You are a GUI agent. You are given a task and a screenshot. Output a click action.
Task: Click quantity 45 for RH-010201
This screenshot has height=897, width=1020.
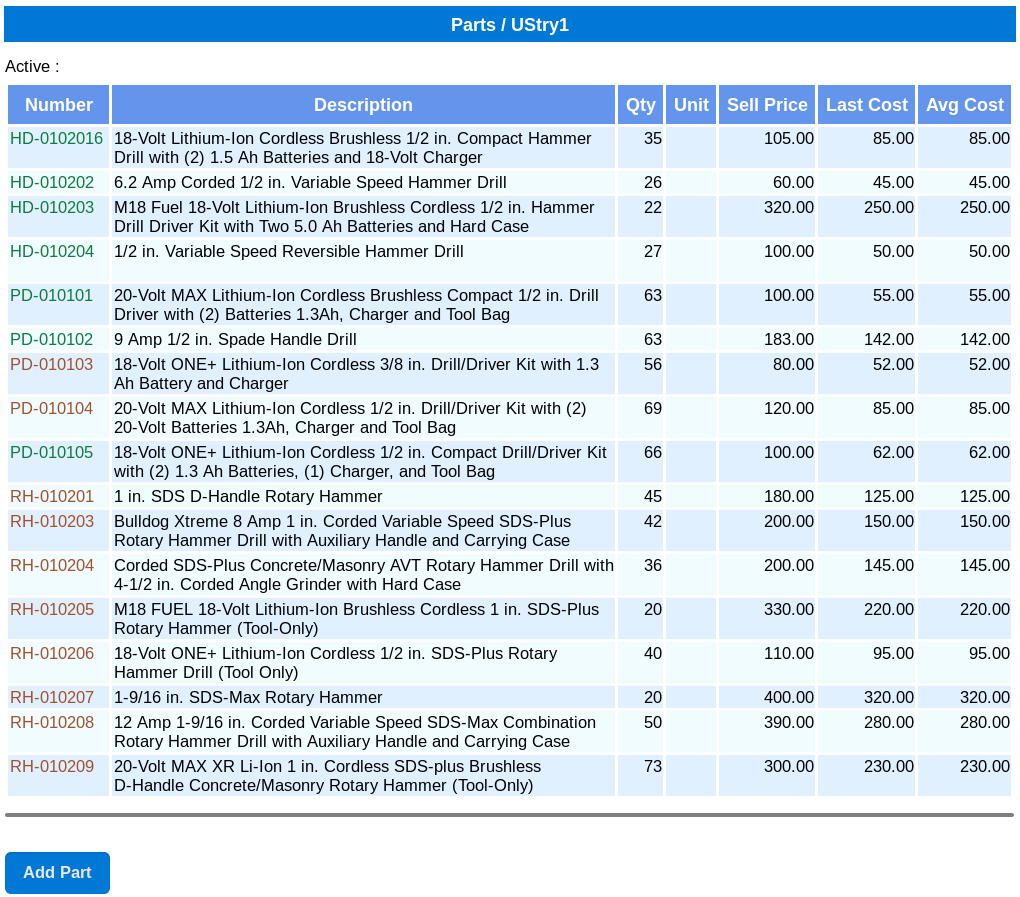pyautogui.click(x=652, y=496)
